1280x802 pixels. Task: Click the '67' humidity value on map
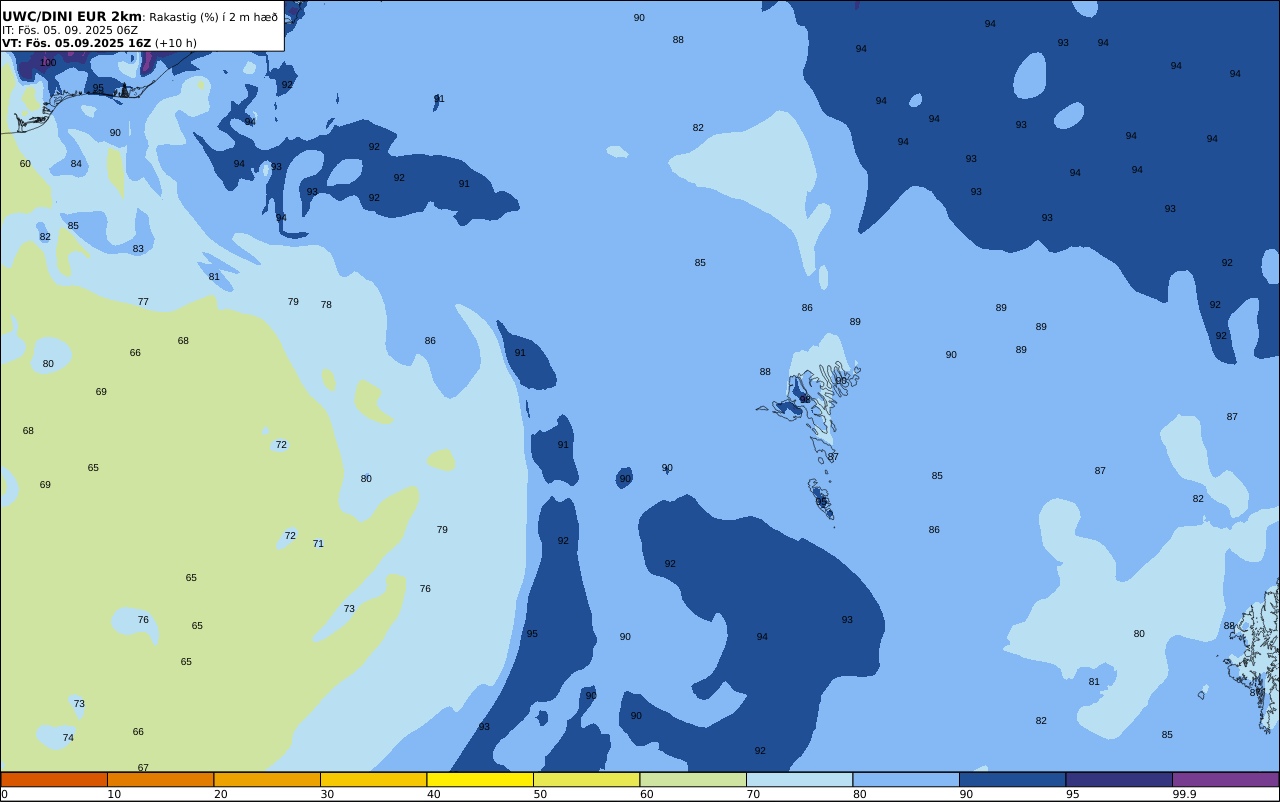pyautogui.click(x=143, y=768)
